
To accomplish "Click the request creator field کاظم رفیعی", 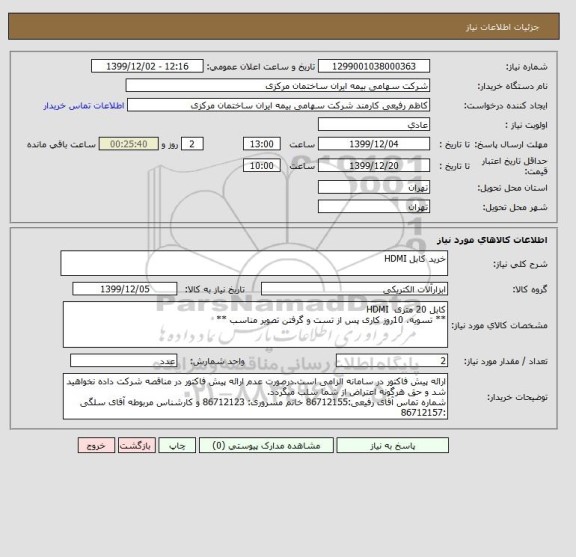I will coord(278,105).
